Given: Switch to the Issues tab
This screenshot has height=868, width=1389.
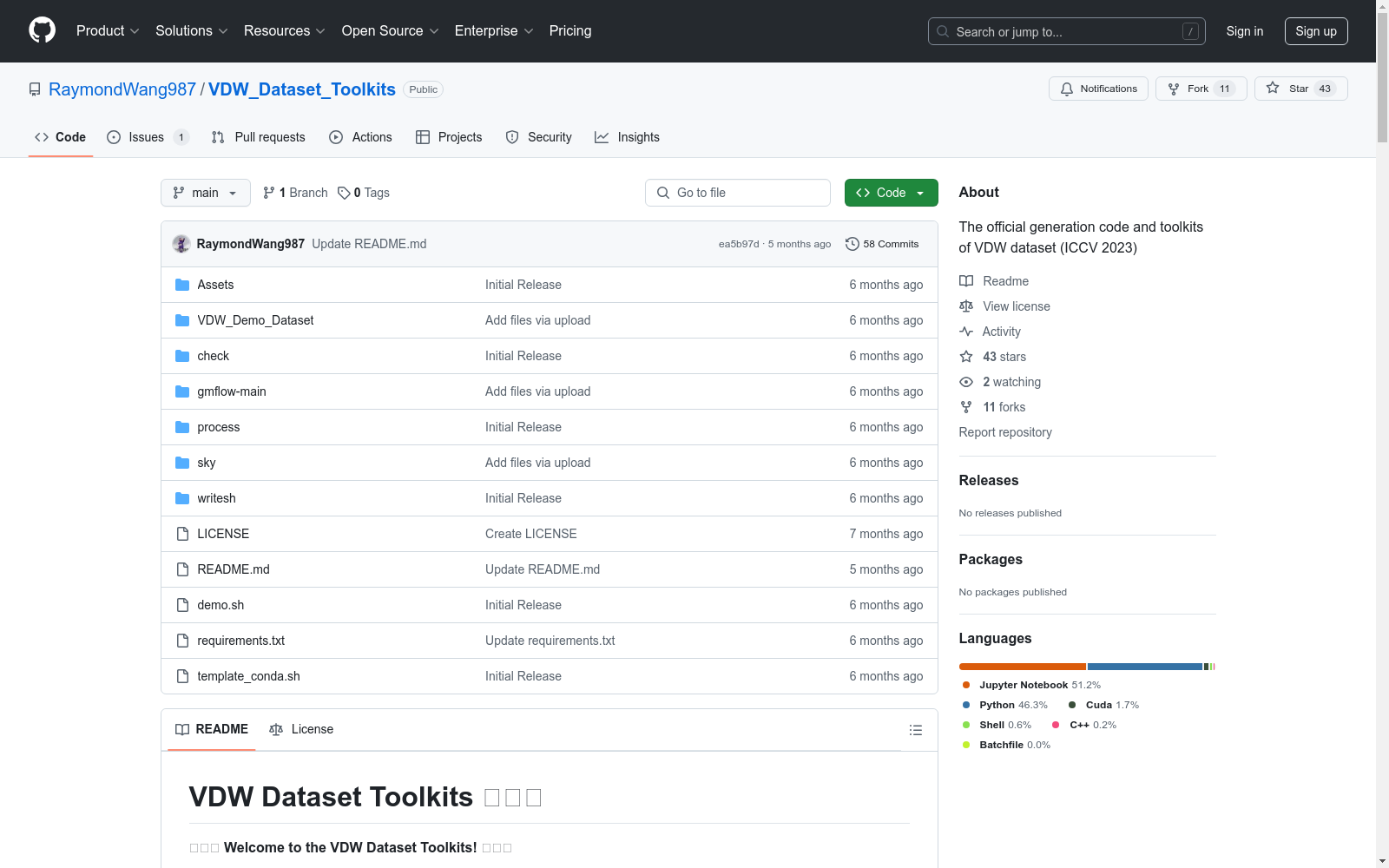Looking at the screenshot, I should tap(147, 137).
